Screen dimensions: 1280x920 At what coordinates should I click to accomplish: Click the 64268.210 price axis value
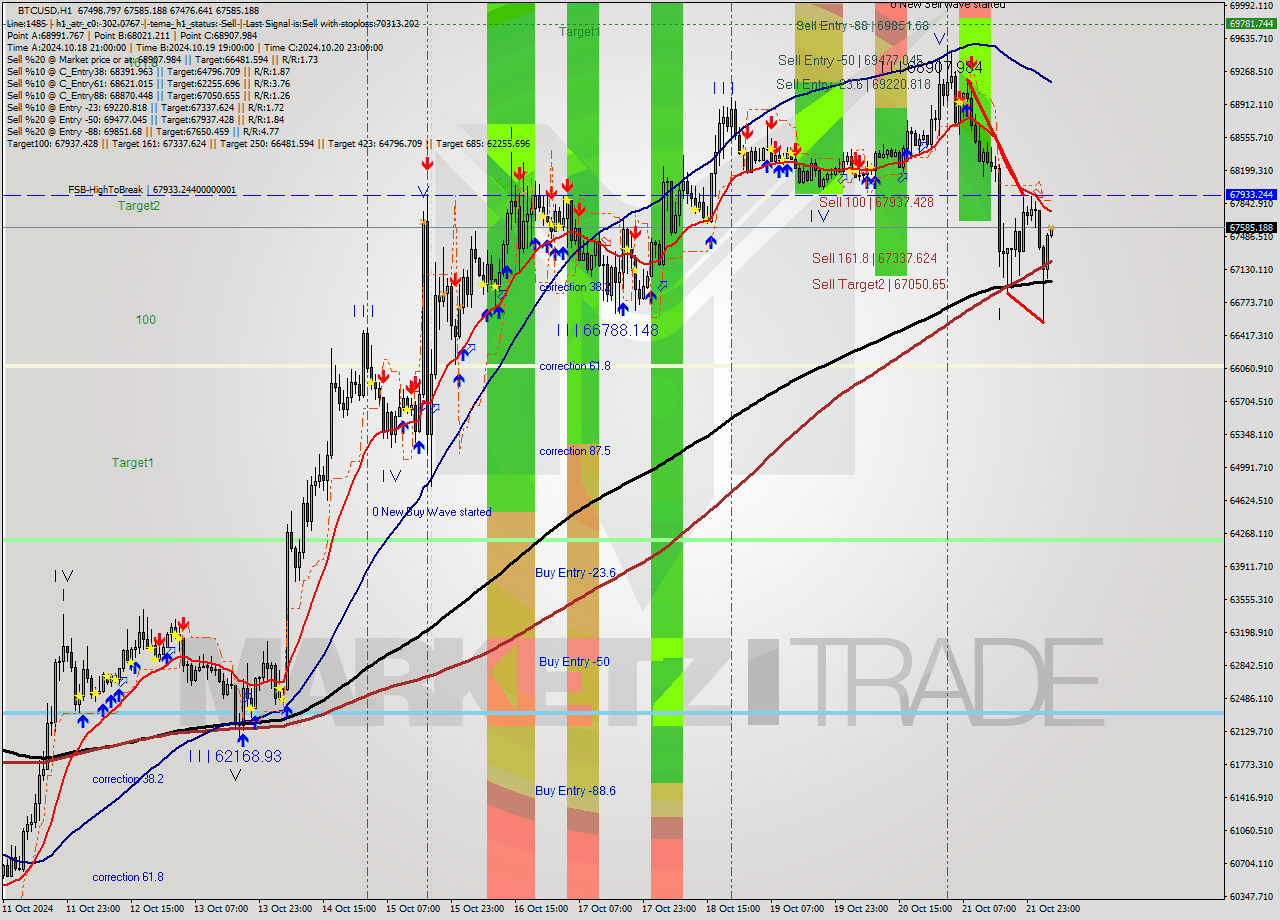pos(1251,533)
